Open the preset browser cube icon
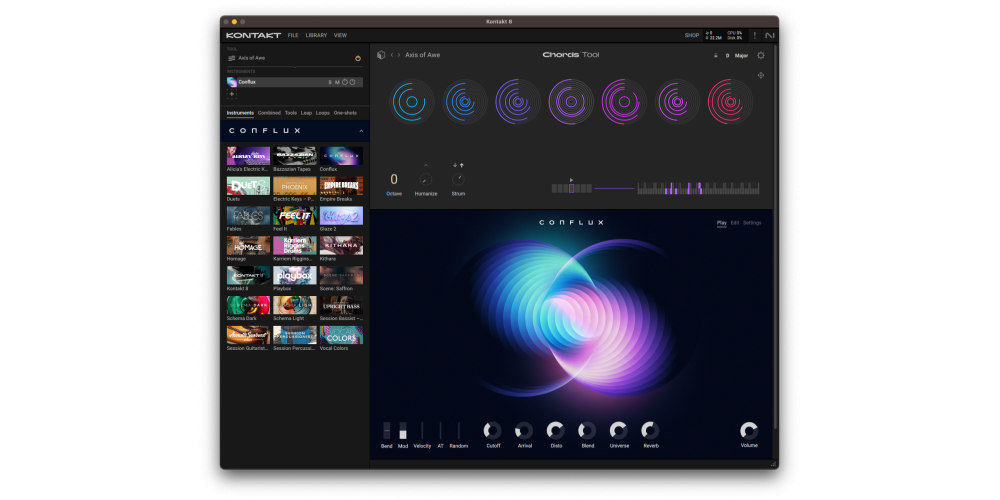 coord(381,55)
